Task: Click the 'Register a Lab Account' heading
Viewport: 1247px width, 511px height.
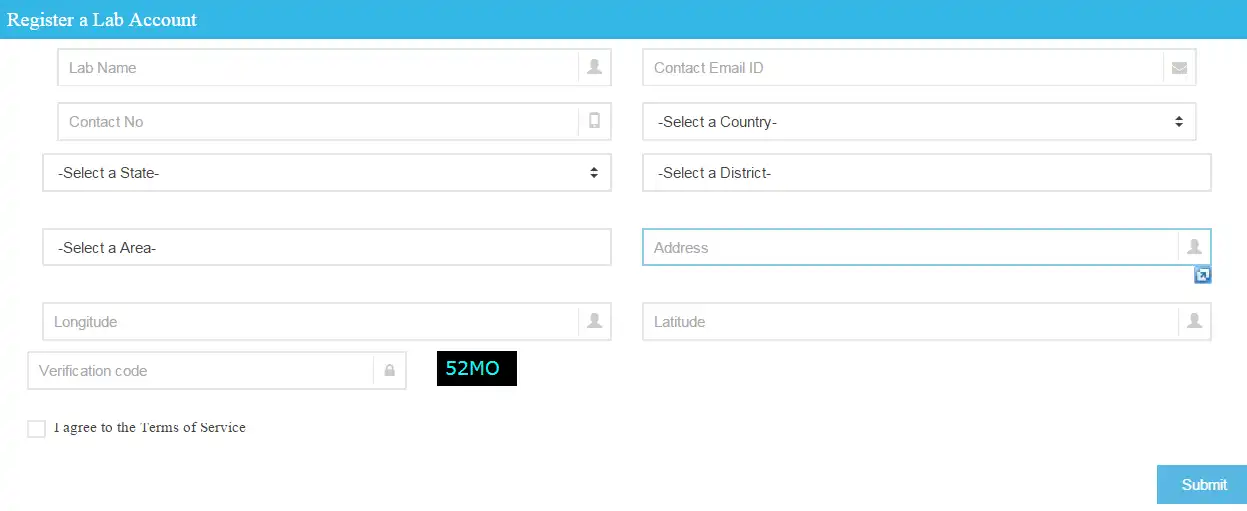Action: pyautogui.click(x=102, y=20)
